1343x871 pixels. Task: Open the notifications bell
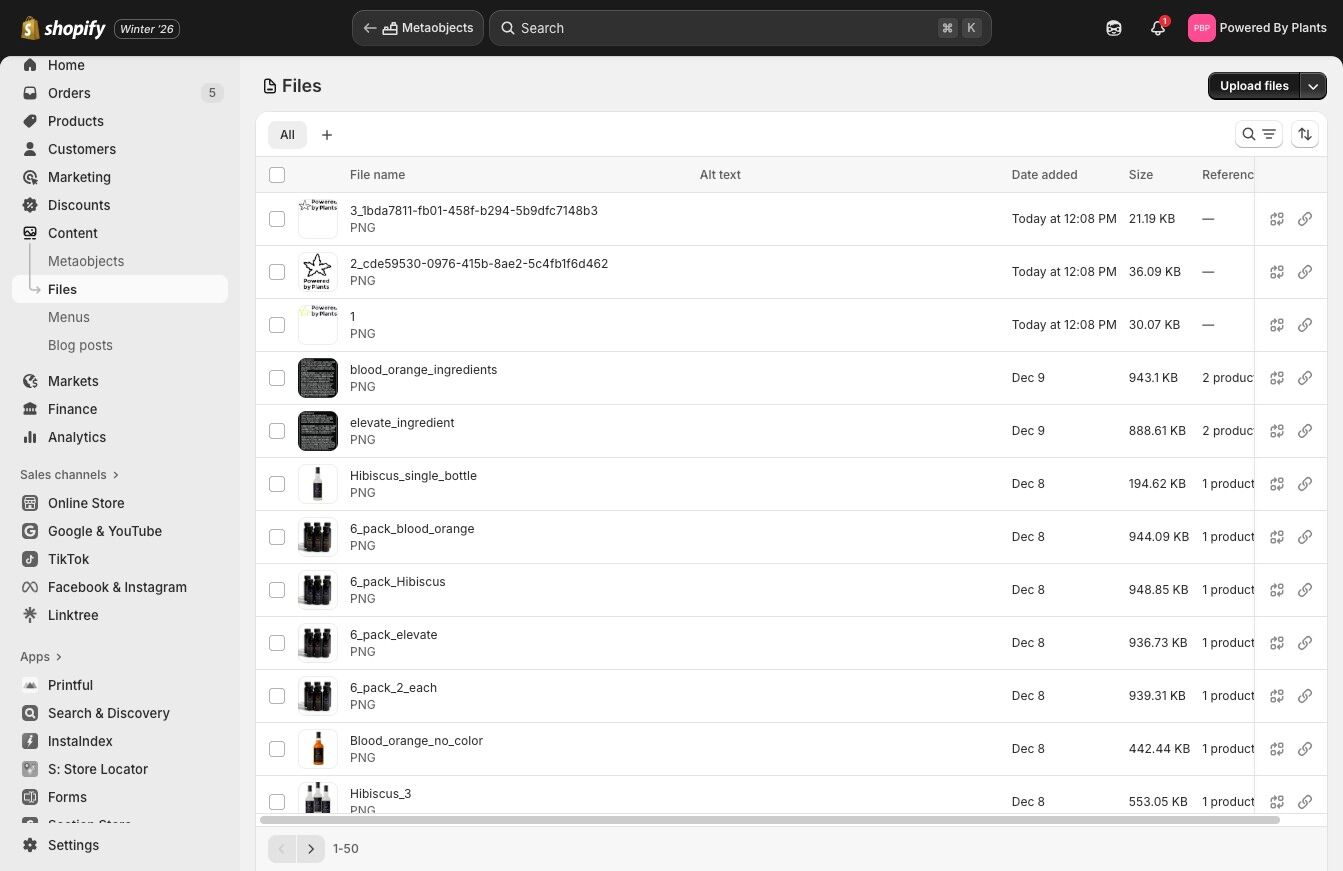[1158, 28]
